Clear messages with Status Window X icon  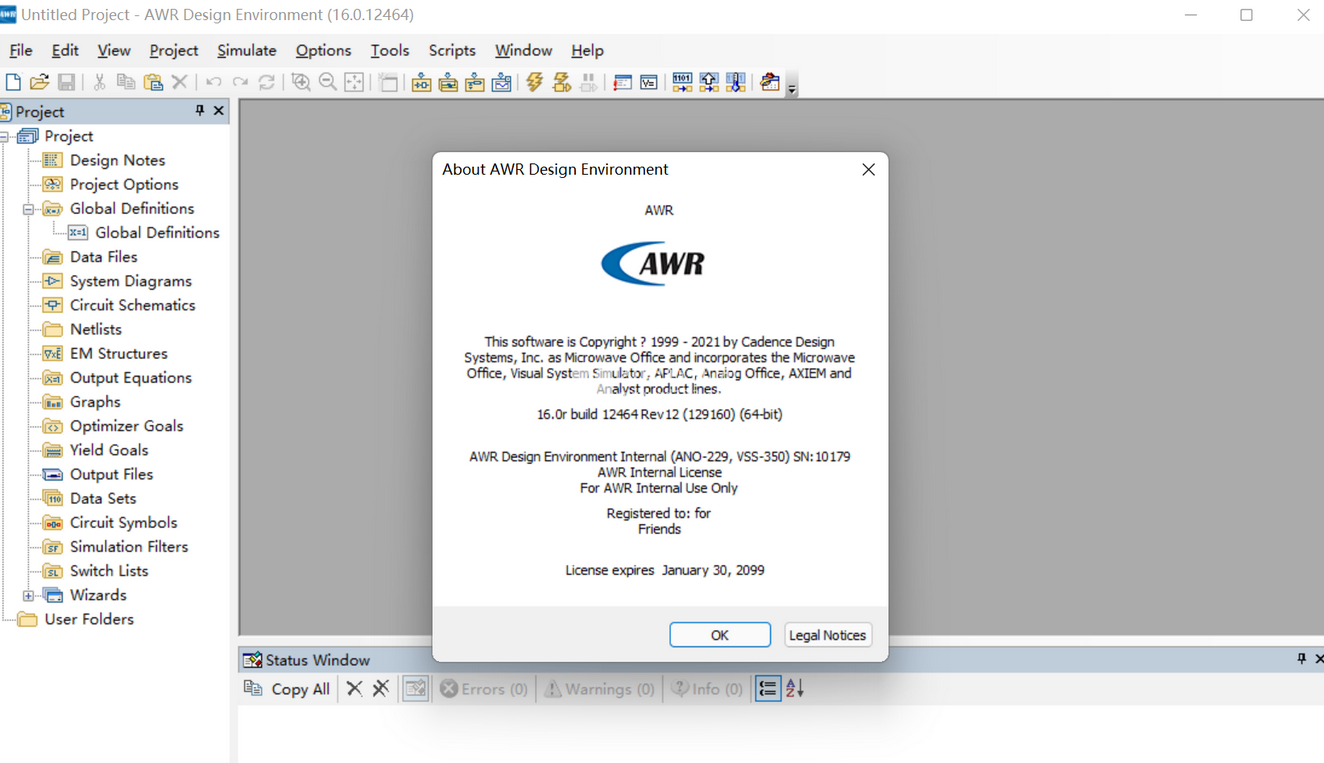354,688
